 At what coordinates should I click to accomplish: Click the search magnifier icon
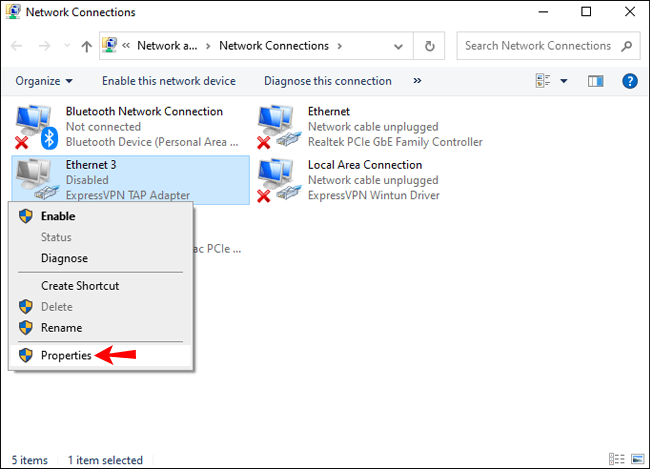(x=626, y=46)
